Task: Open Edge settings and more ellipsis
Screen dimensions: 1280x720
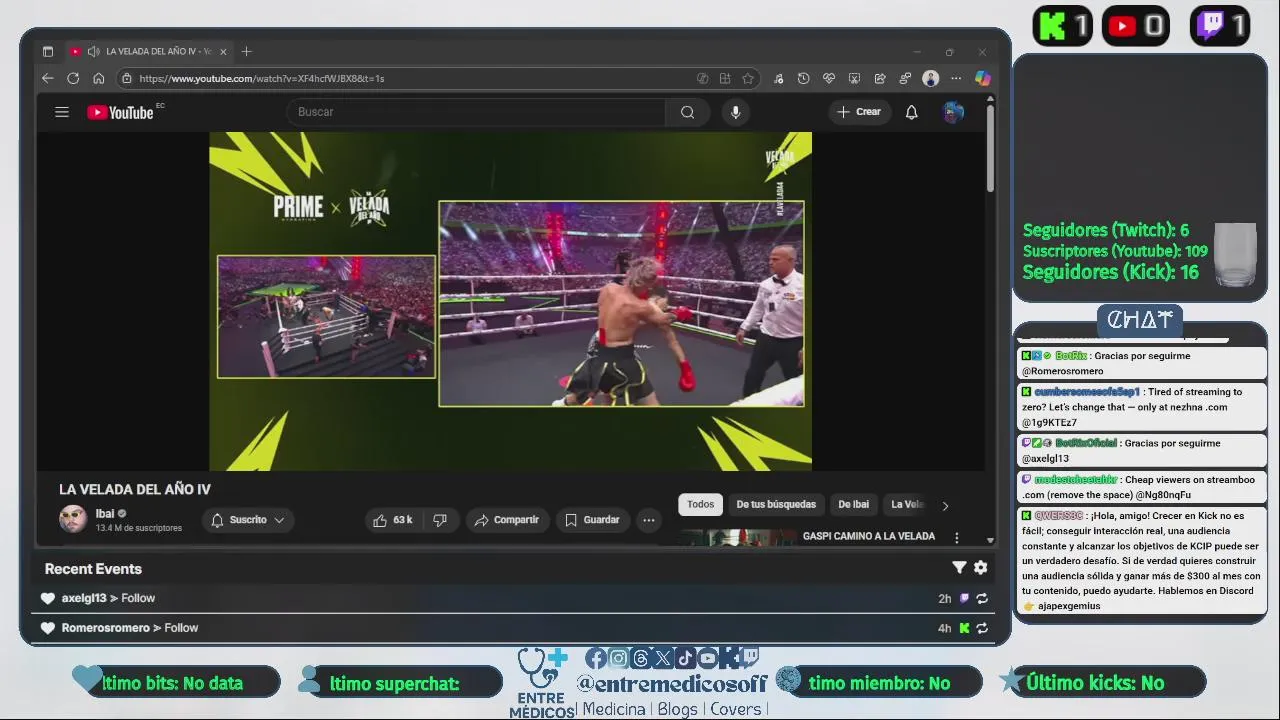Action: 956,78
